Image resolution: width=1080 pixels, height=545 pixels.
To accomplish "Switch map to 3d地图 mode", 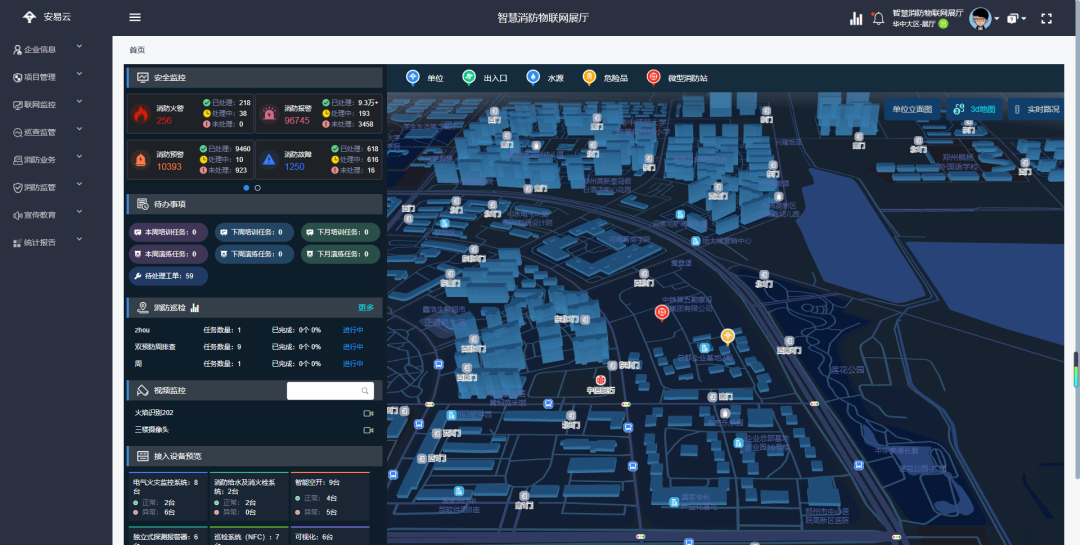I will tap(974, 109).
